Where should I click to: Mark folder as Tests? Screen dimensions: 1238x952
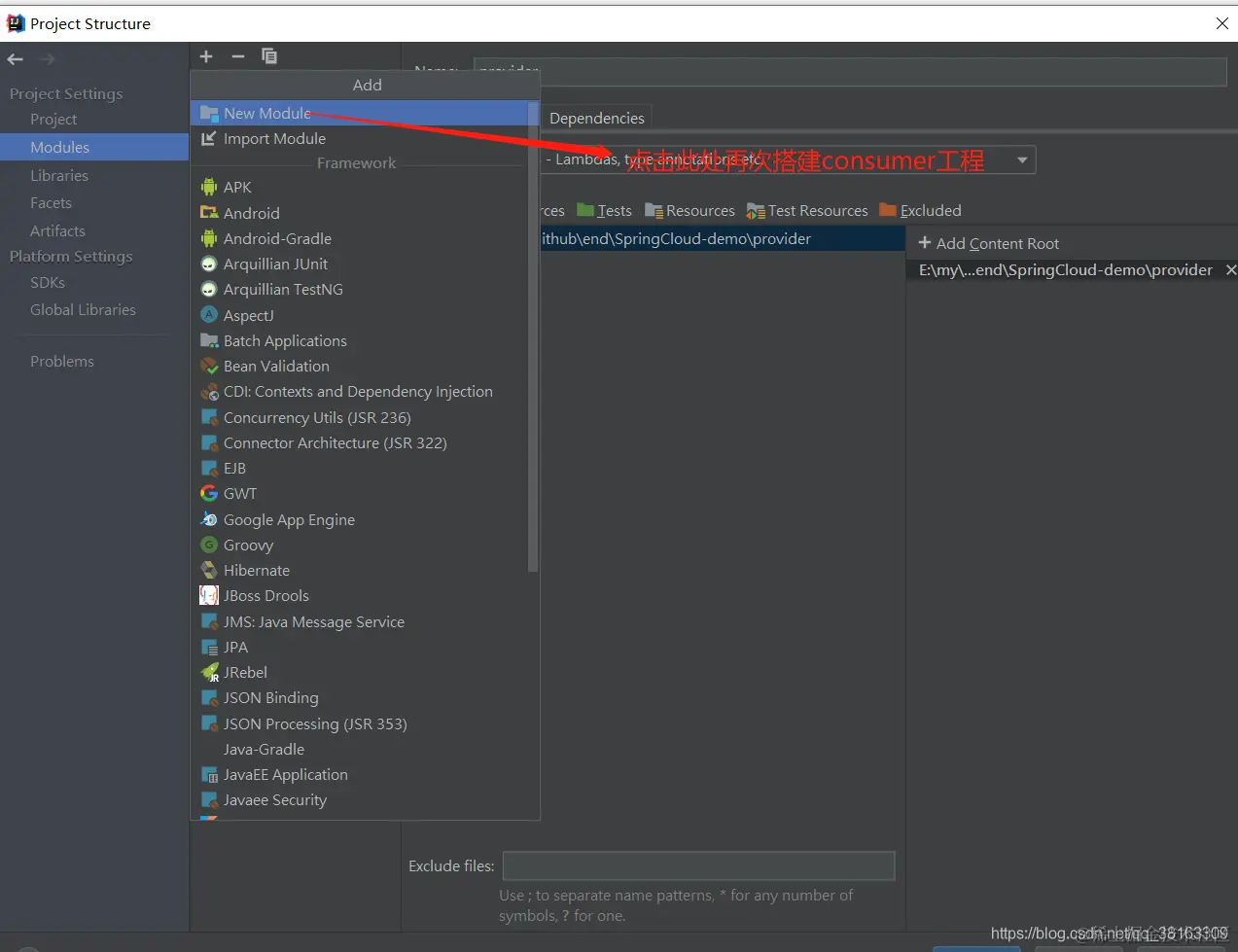coord(604,210)
